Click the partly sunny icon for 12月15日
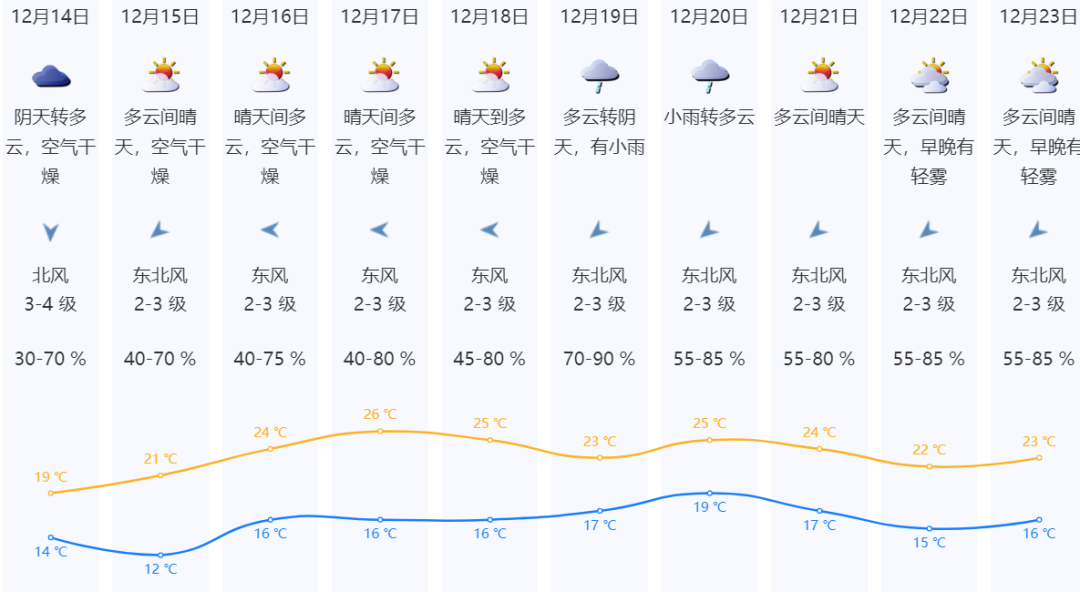Viewport: 1080px width, 592px height. click(x=161, y=75)
